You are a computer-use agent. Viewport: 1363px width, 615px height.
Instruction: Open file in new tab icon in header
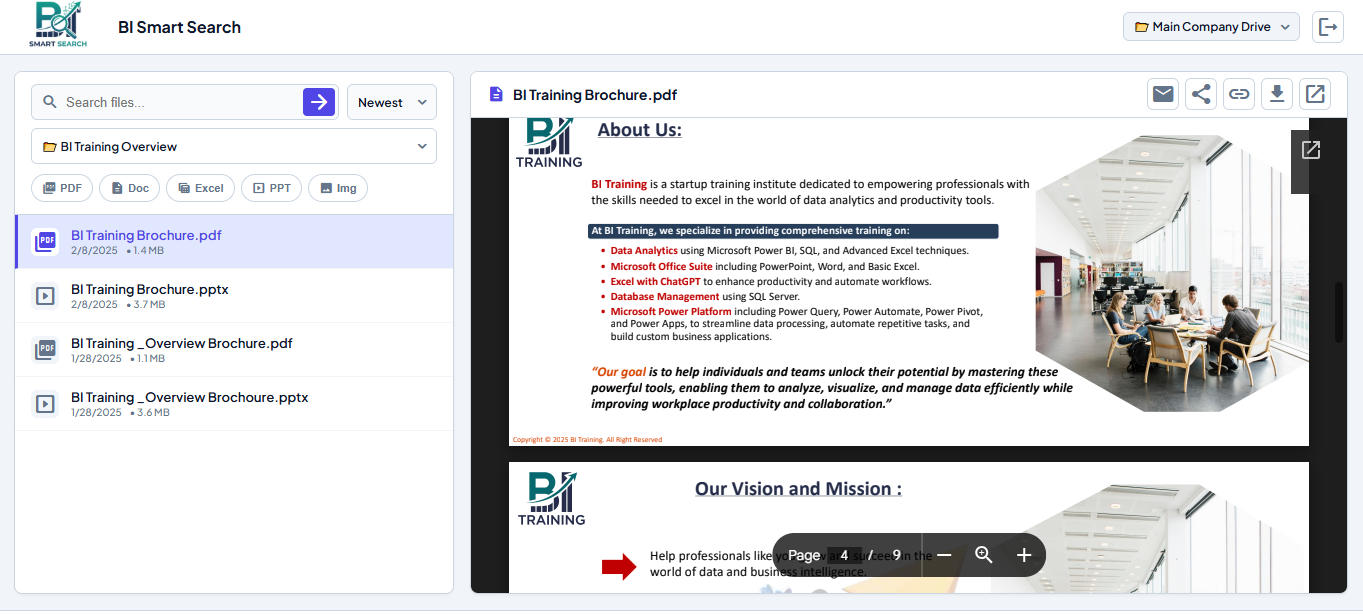(x=1315, y=94)
